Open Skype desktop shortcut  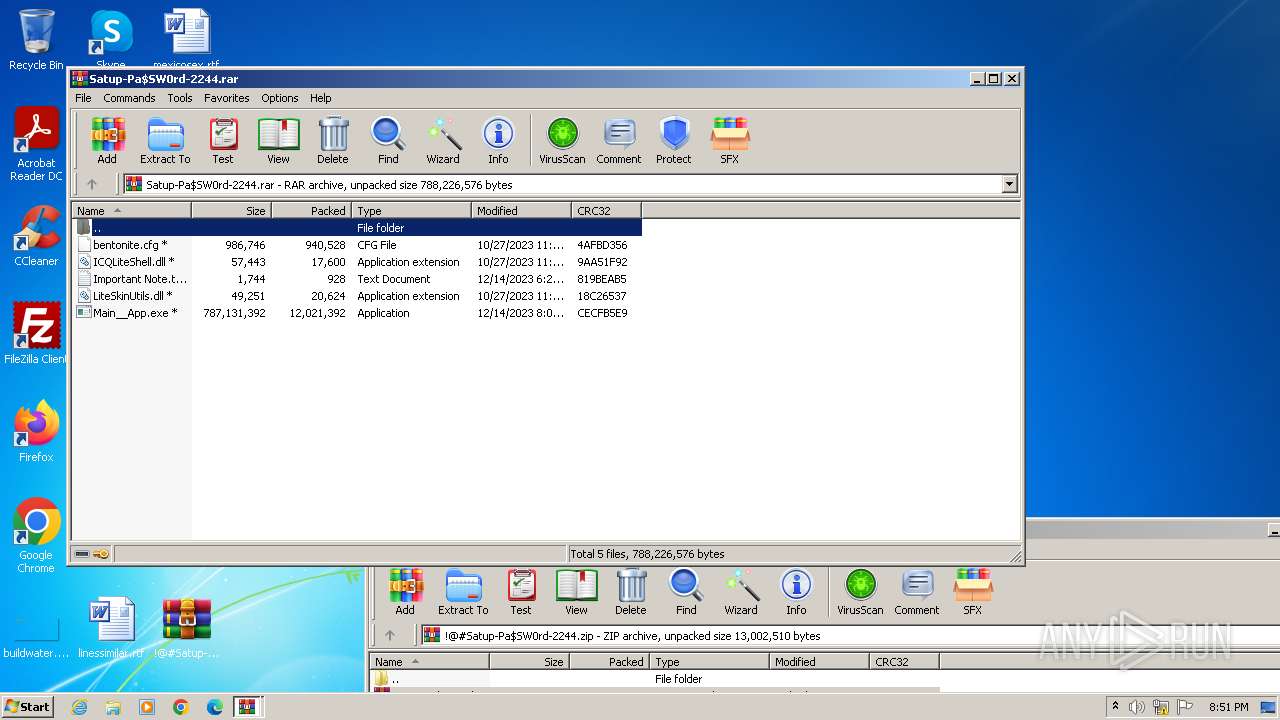110,38
